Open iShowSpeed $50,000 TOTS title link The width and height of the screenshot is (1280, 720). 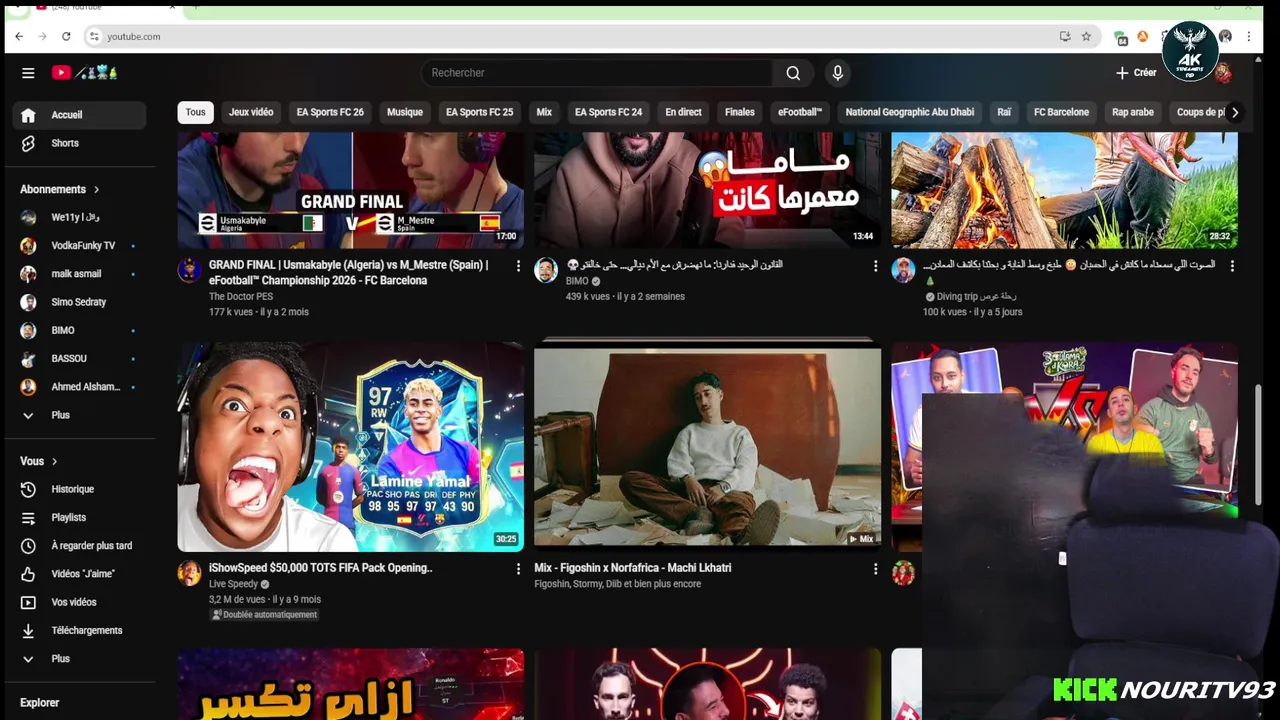coord(321,568)
